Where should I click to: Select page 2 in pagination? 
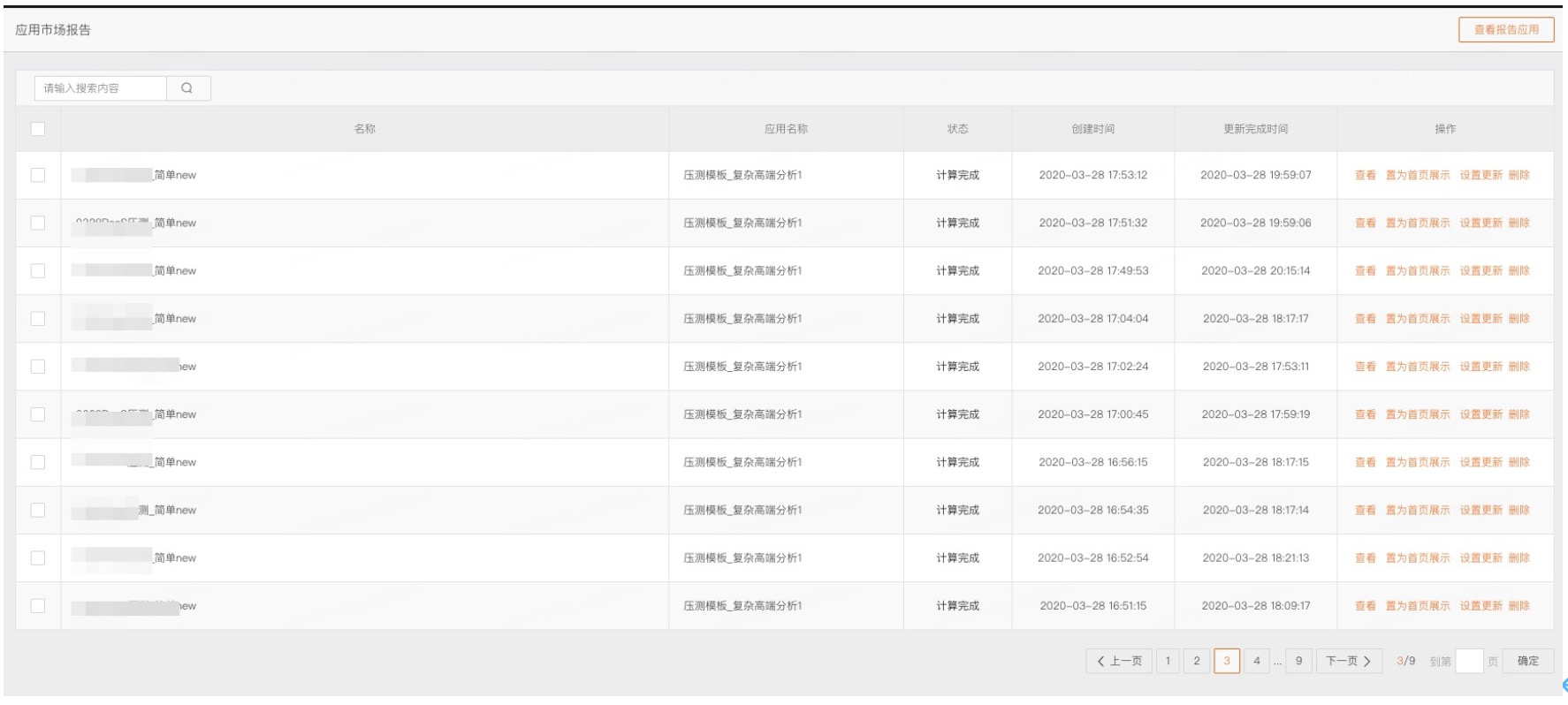click(1197, 661)
